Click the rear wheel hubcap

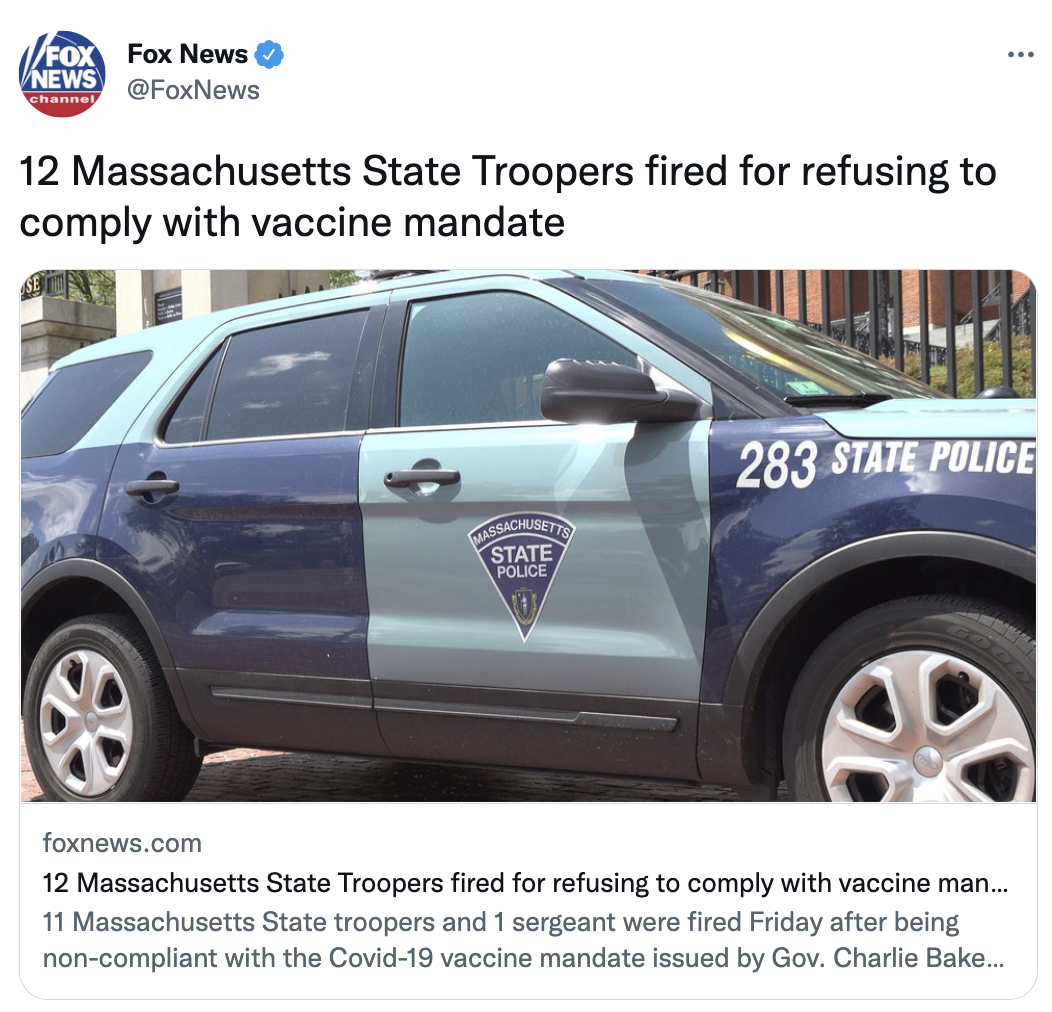[85, 721]
